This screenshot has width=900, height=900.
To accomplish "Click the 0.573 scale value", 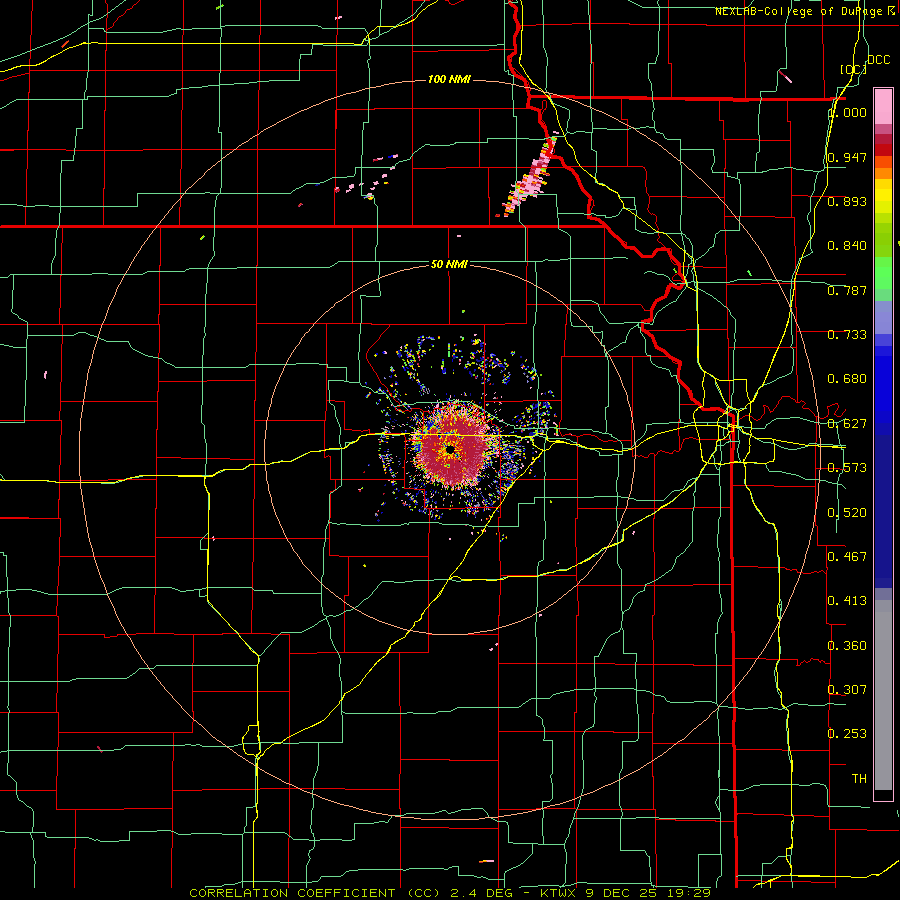I will coord(847,468).
